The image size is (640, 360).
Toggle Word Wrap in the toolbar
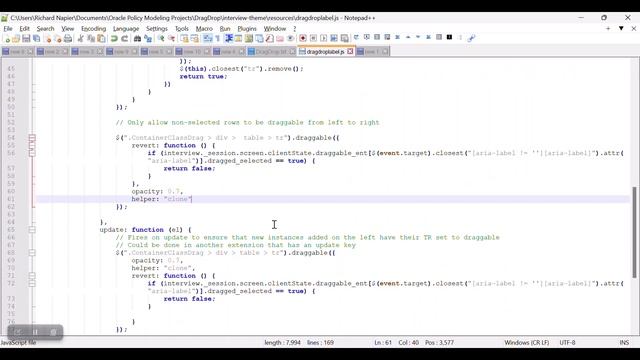pyautogui.click(x=208, y=38)
